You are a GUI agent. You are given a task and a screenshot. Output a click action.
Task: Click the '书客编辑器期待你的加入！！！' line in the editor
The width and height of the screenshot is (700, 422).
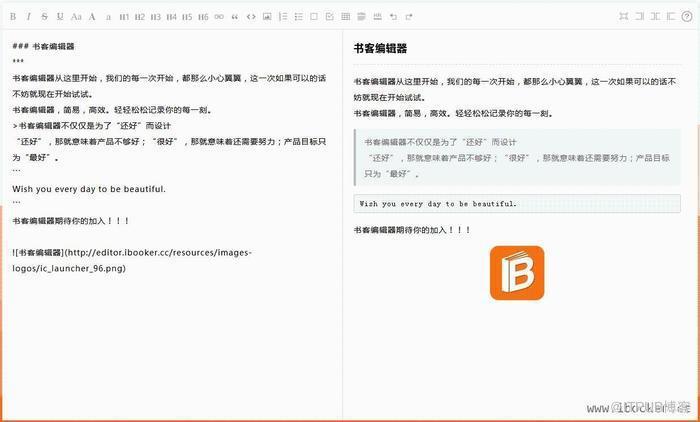click(x=71, y=221)
